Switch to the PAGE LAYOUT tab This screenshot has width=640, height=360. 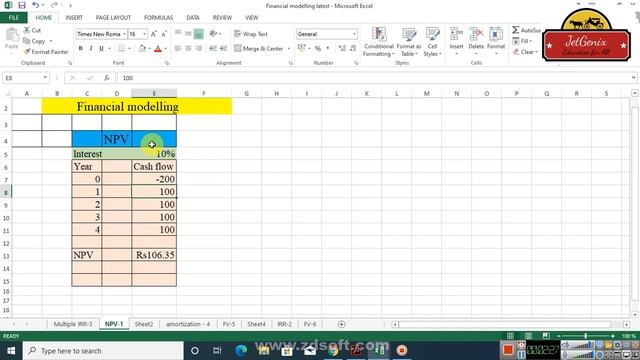tap(113, 18)
